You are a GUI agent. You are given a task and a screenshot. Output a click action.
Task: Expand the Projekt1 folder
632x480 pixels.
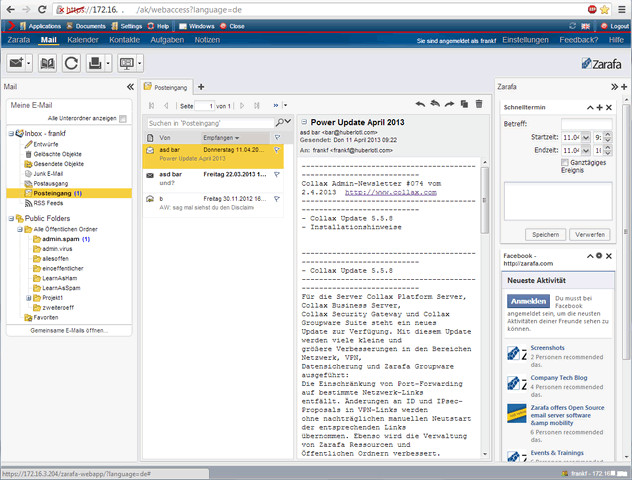pyautogui.click(x=29, y=298)
